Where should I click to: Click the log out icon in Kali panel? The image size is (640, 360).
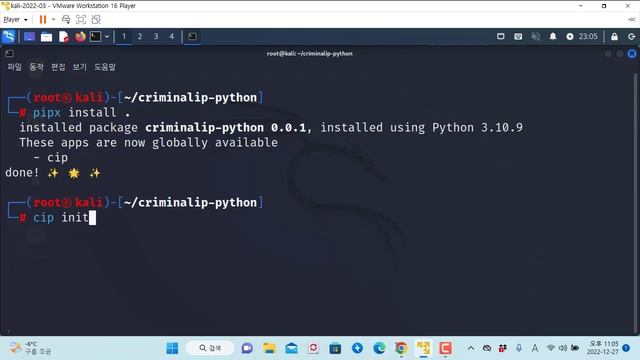631,37
